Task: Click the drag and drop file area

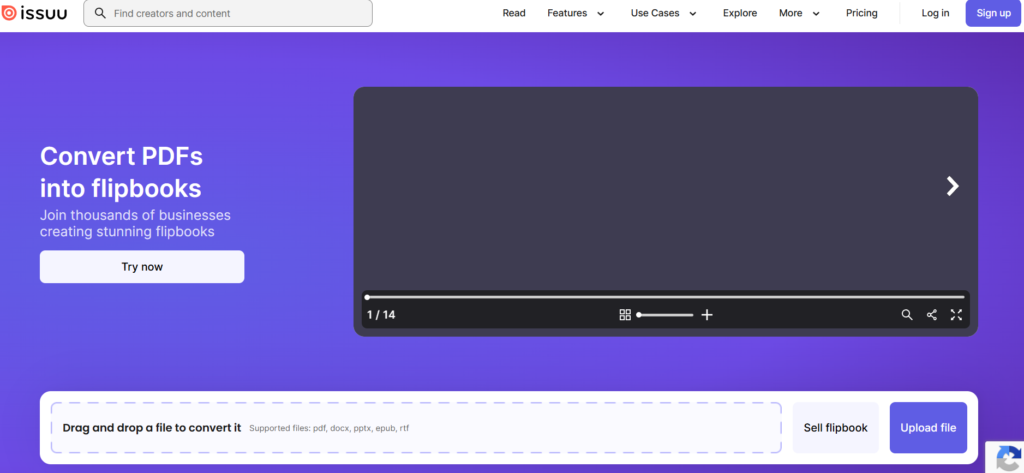Action: click(416, 428)
